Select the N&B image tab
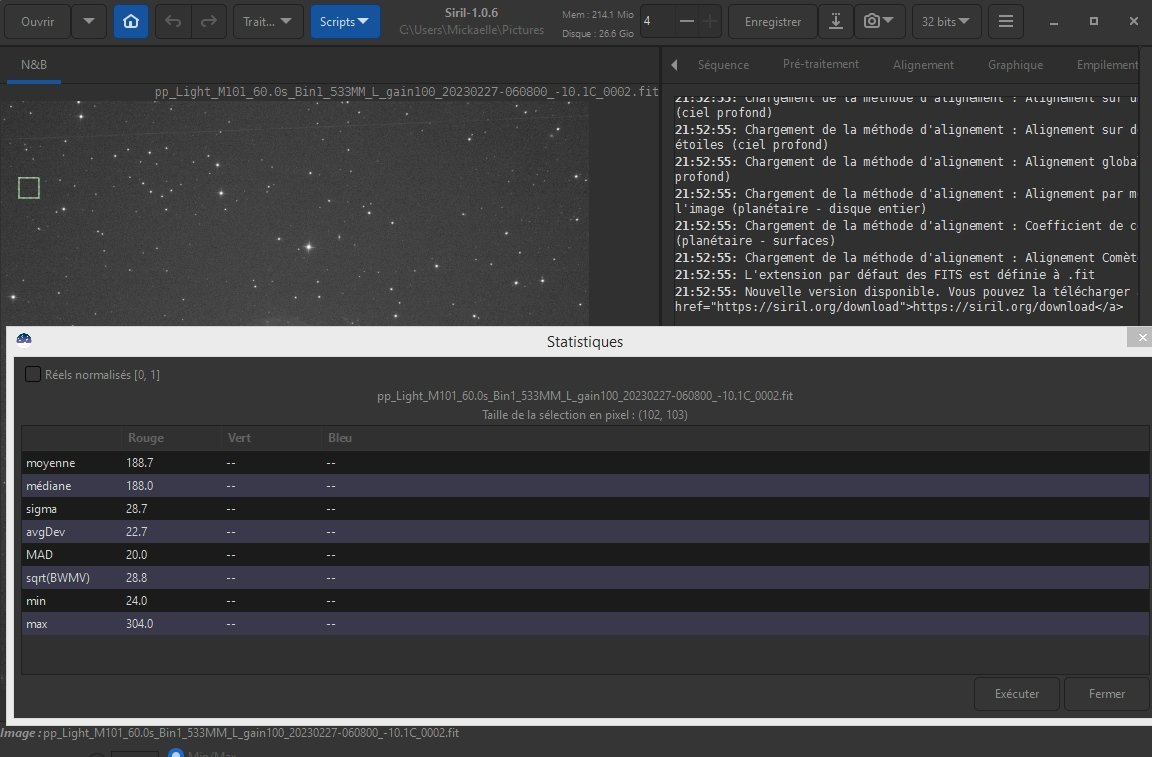 (x=34, y=65)
